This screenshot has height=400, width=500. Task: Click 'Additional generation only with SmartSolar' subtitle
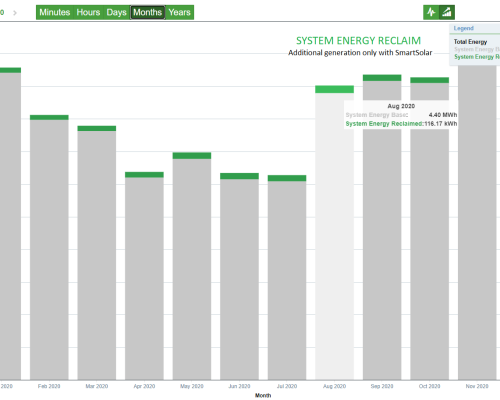pos(360,53)
